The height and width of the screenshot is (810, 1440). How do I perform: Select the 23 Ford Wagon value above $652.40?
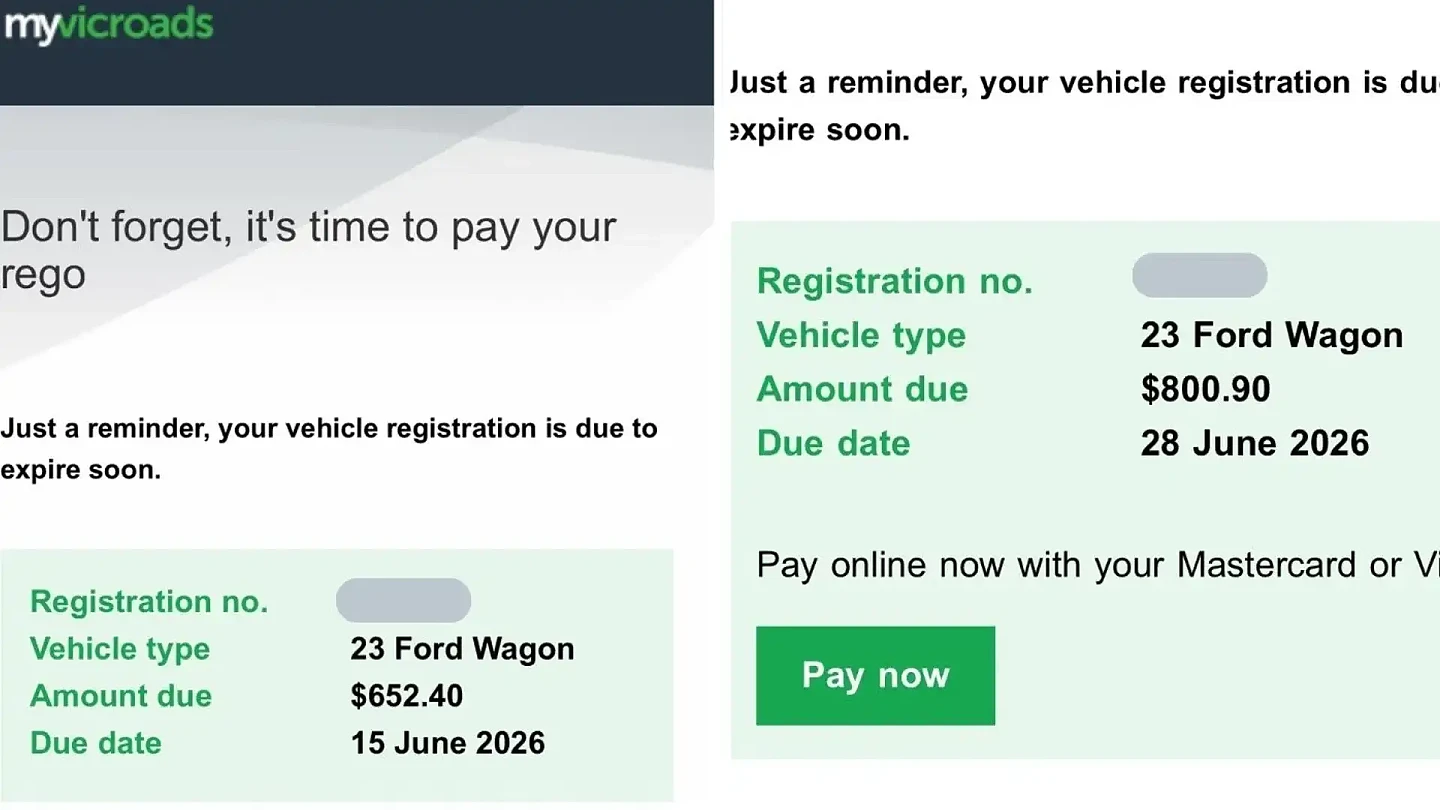(x=462, y=649)
